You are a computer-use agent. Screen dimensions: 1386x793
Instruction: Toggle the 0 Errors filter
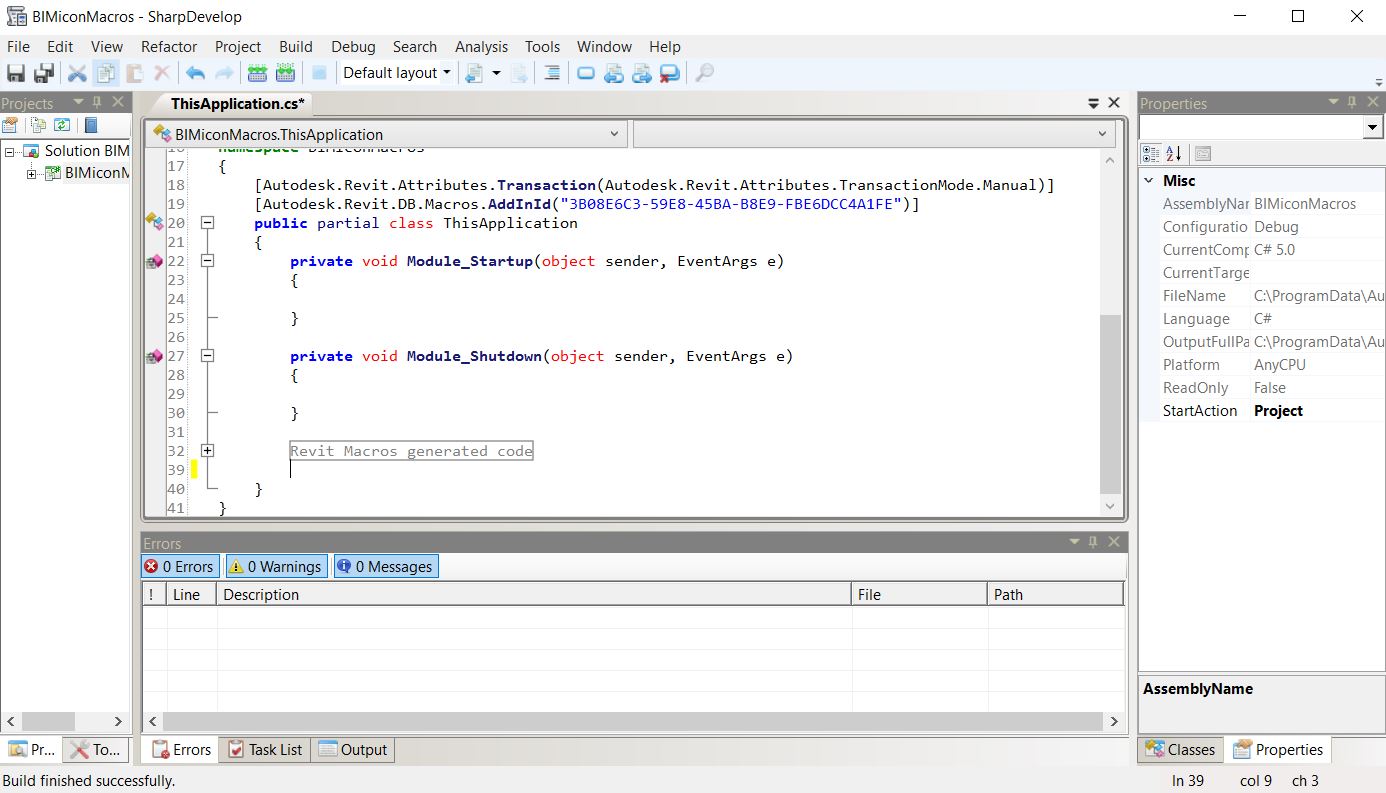(x=179, y=566)
